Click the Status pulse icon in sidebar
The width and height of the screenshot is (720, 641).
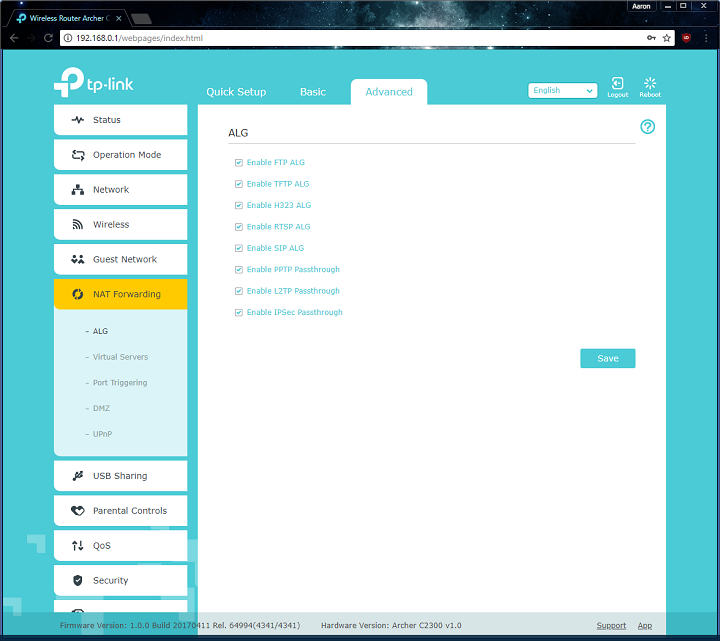coord(78,120)
